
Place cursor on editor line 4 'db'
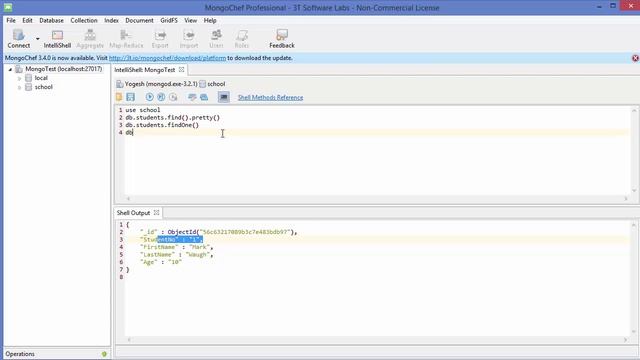[129, 133]
